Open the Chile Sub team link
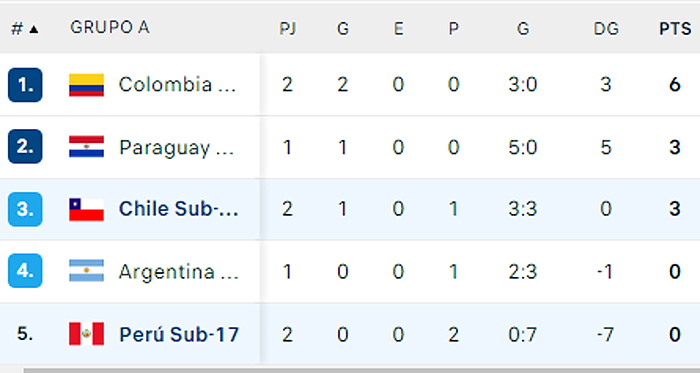700x373 pixels. pos(179,209)
